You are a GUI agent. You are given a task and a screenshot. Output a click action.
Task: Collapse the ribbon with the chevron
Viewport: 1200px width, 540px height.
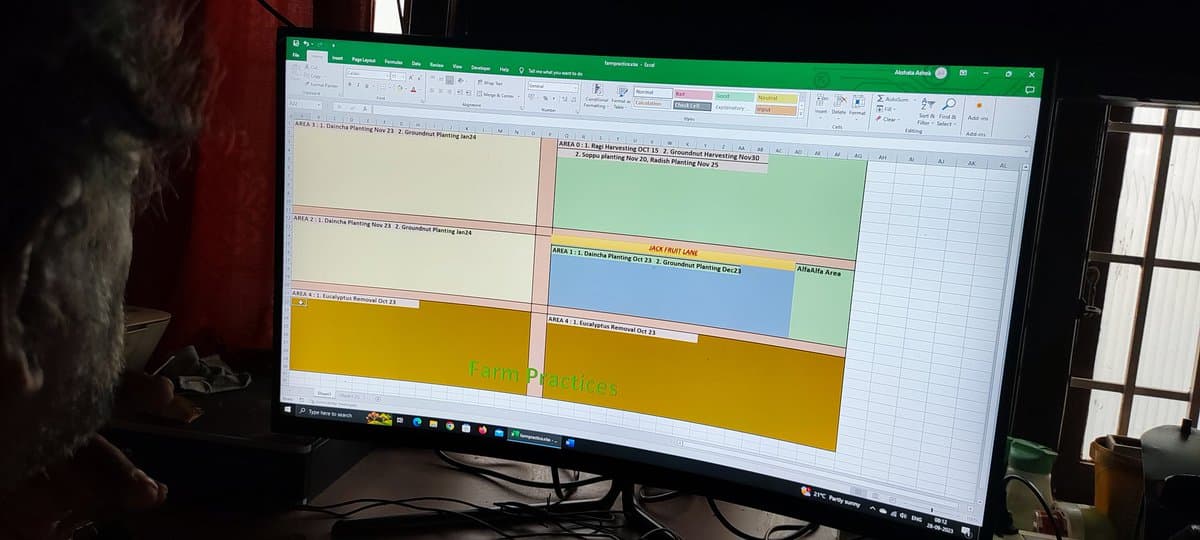click(1027, 137)
